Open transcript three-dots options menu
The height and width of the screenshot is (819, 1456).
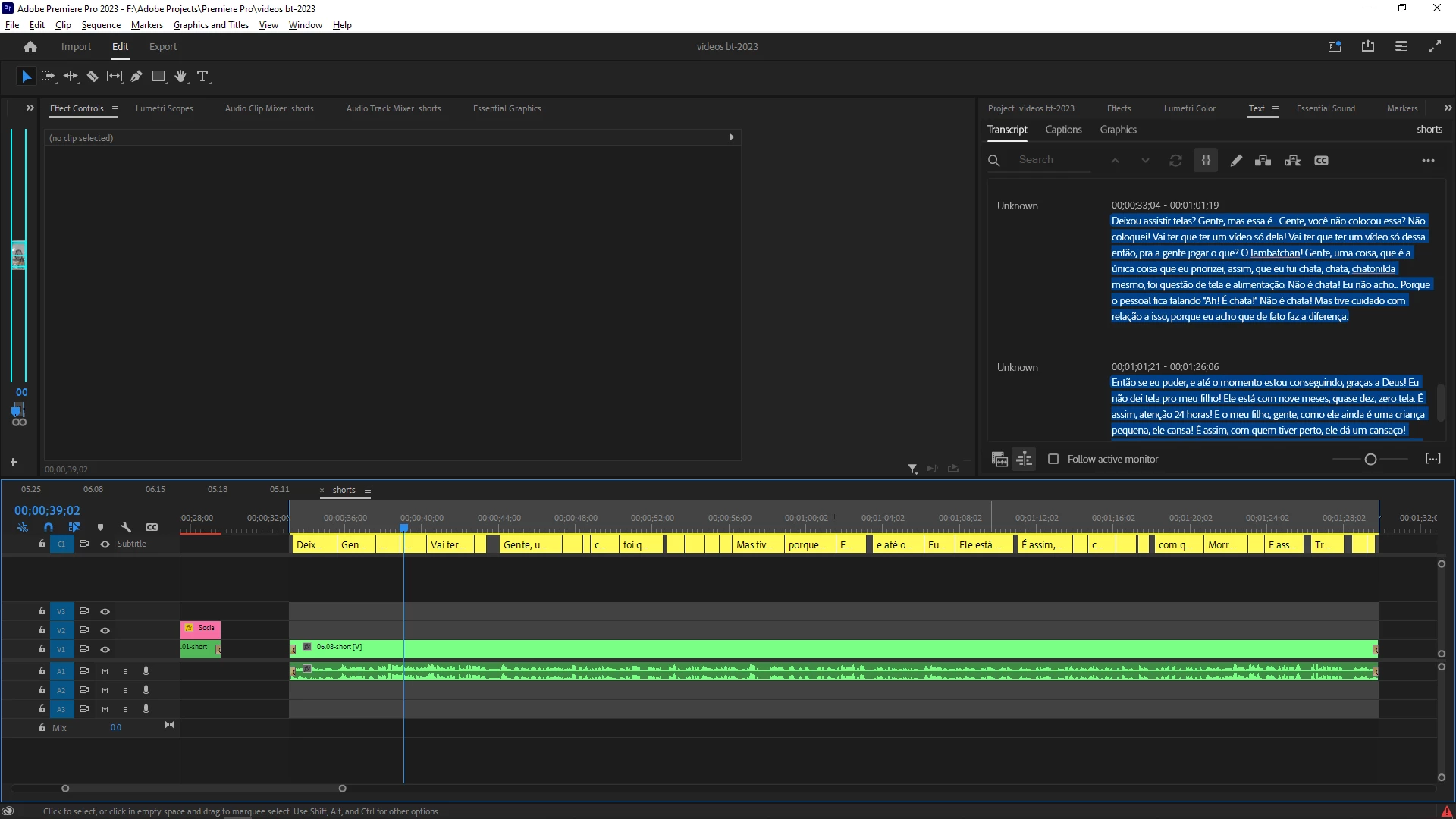[1428, 160]
